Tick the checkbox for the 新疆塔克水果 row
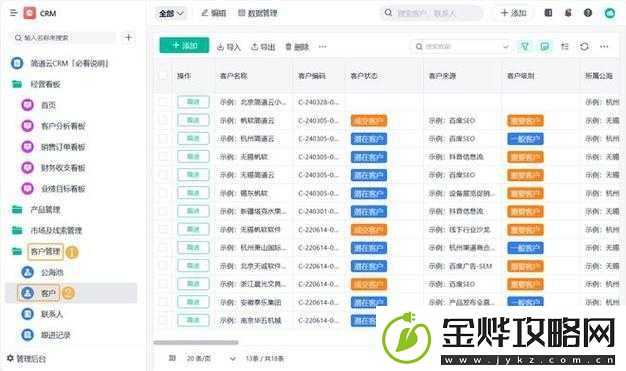This screenshot has height=371, width=626. pos(163,211)
